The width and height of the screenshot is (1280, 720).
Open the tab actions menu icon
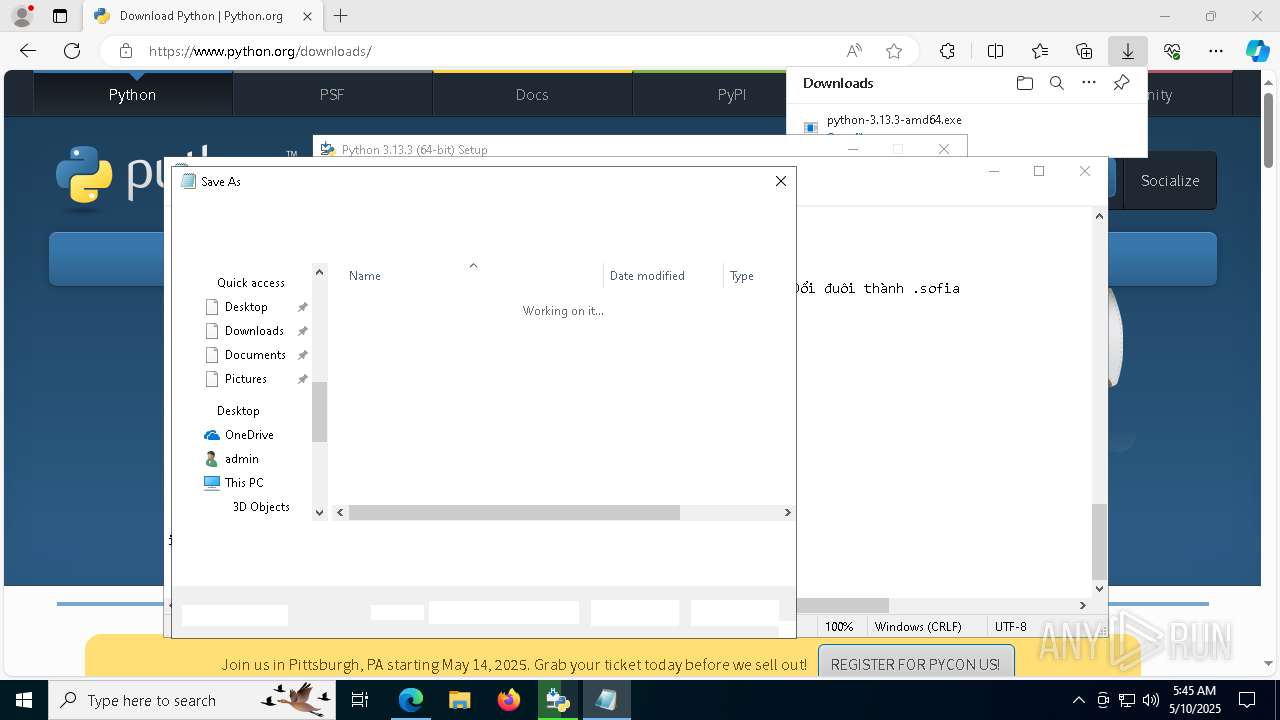60,16
